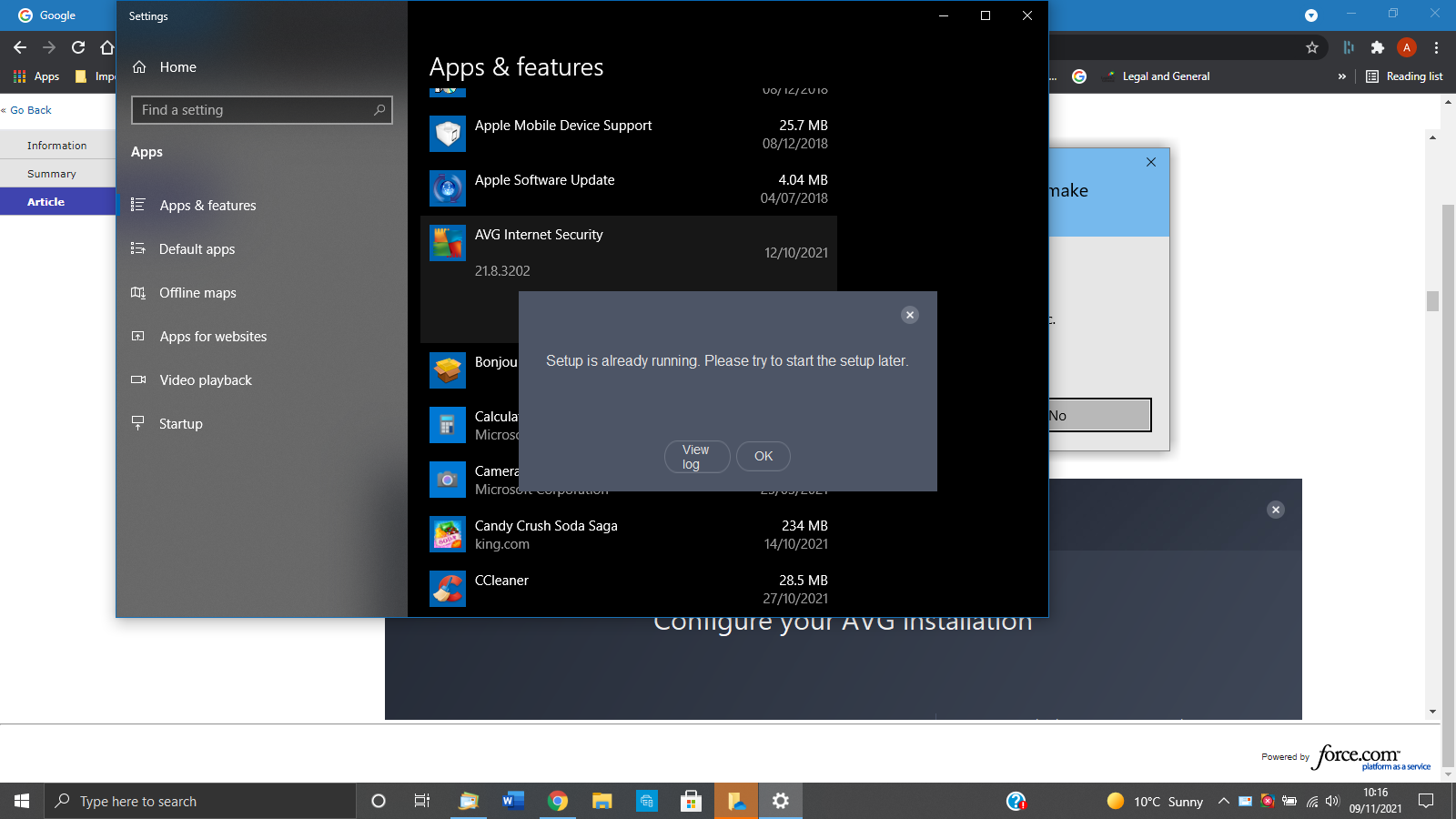Click Type here to search box
This screenshot has width=1456, height=819.
coord(200,801)
